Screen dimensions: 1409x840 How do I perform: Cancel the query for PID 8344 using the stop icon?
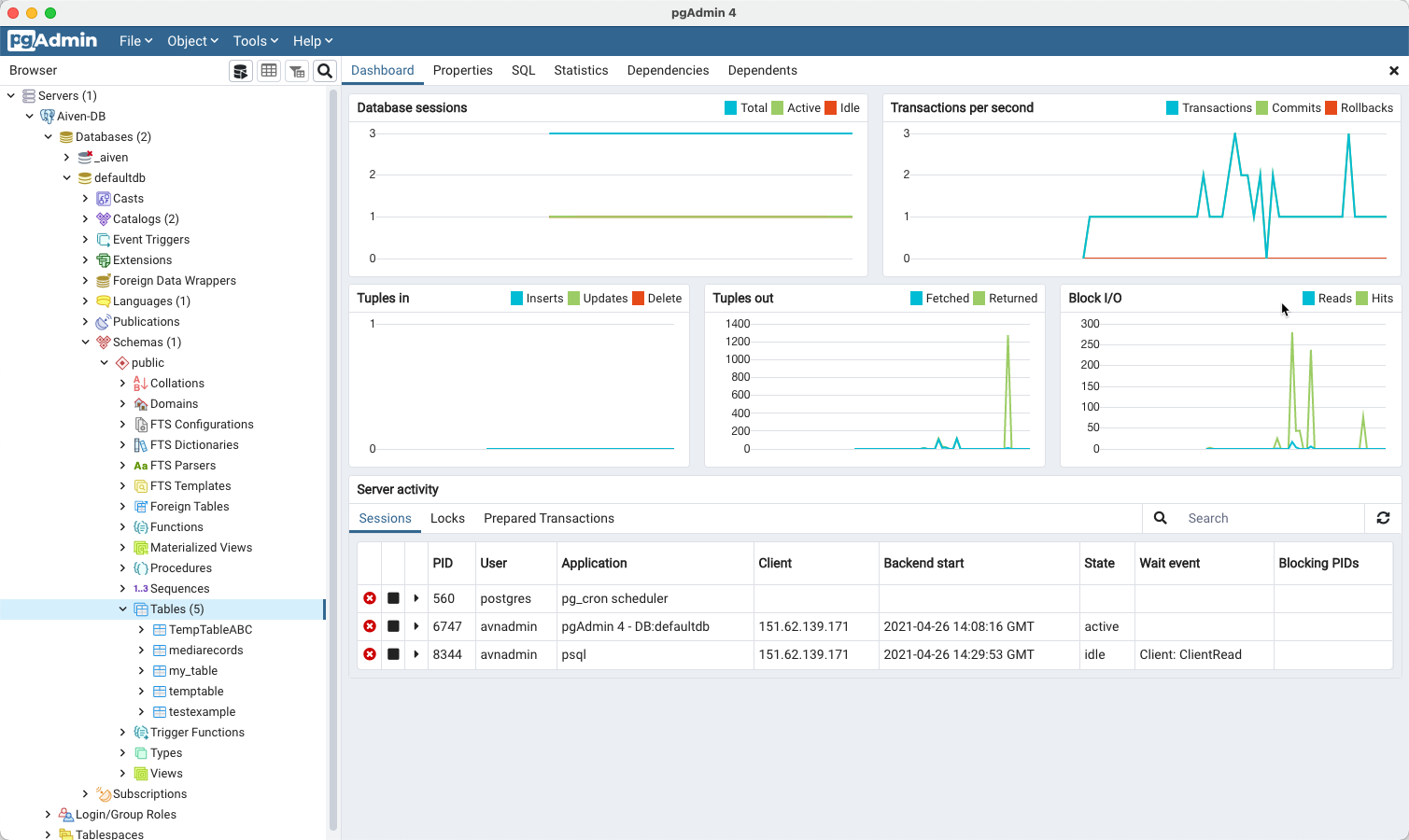pos(393,654)
